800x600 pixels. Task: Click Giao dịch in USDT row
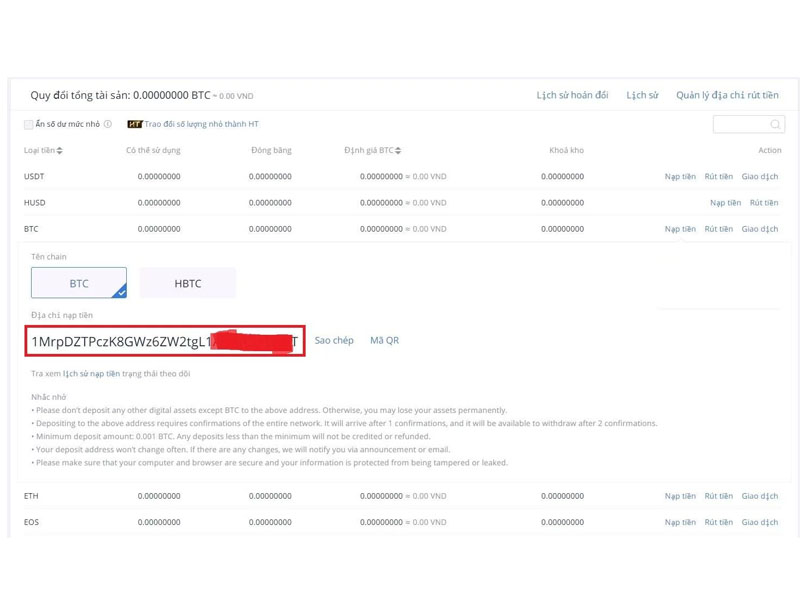pyautogui.click(x=760, y=177)
